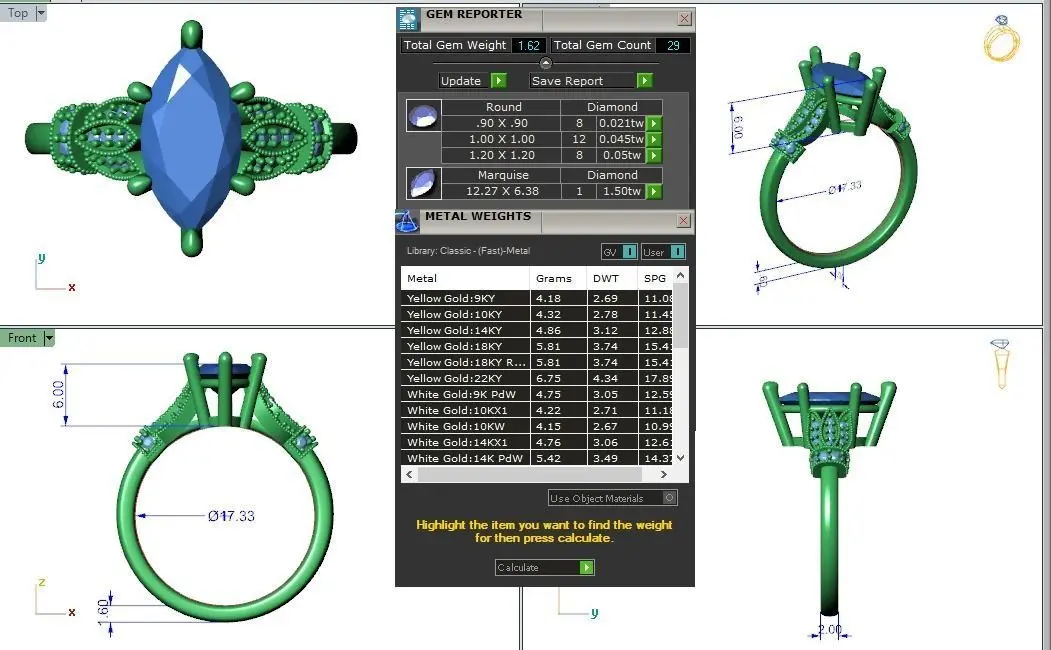This screenshot has height=650, width=1051.
Task: Close the Metal Weights panel
Action: (x=683, y=220)
